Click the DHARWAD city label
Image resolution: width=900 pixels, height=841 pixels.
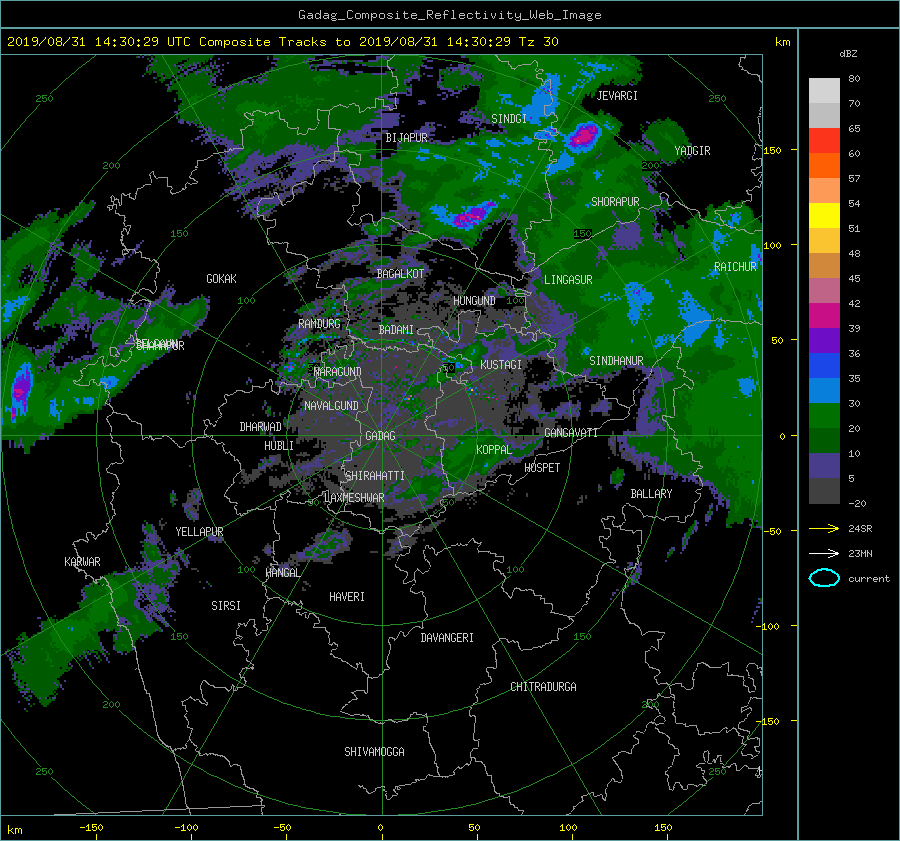pos(260,427)
